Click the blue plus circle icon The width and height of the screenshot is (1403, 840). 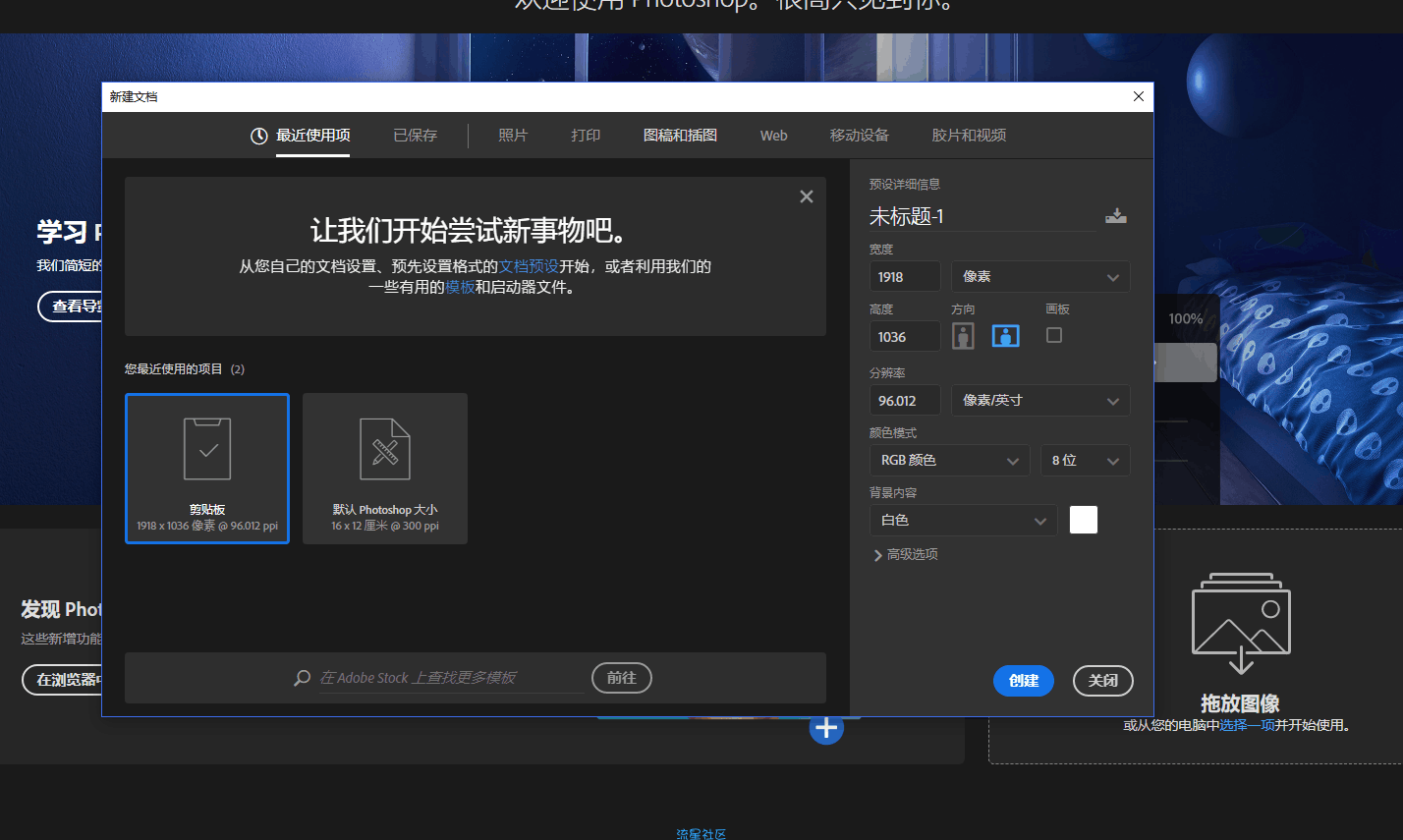pyautogui.click(x=826, y=728)
